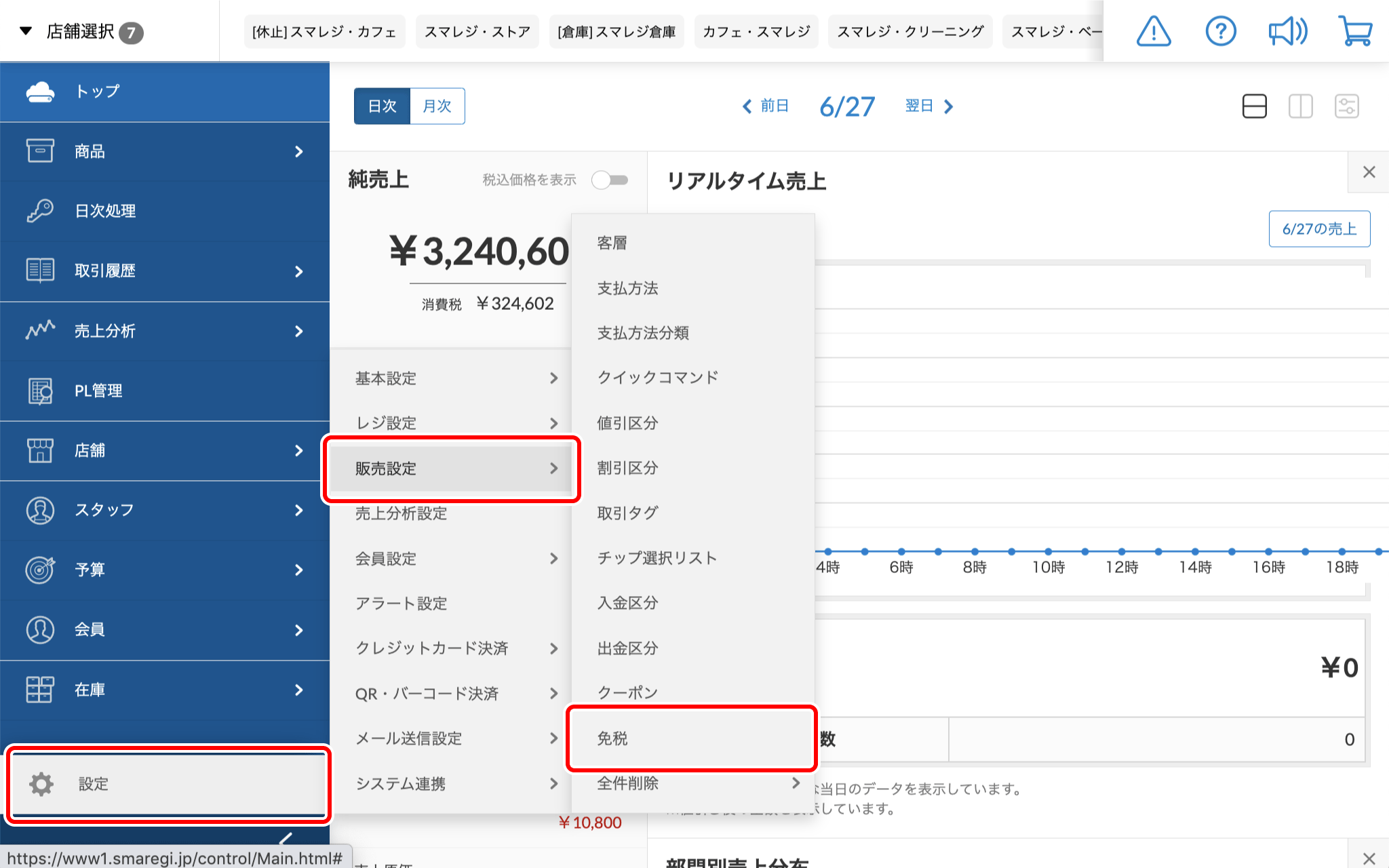Expand the 店舗選択 dropdown
Screen dimensions: 1389x868
(x=80, y=31)
